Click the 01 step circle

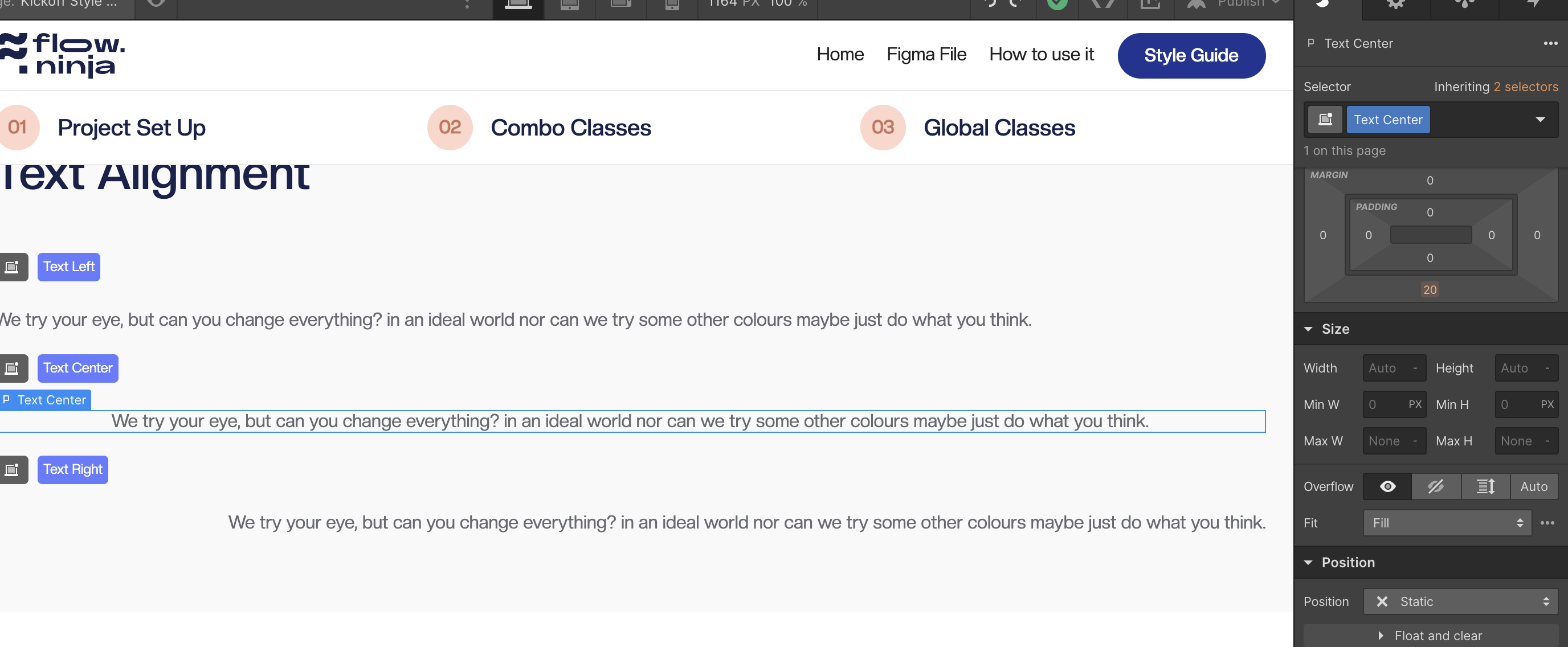click(18, 127)
